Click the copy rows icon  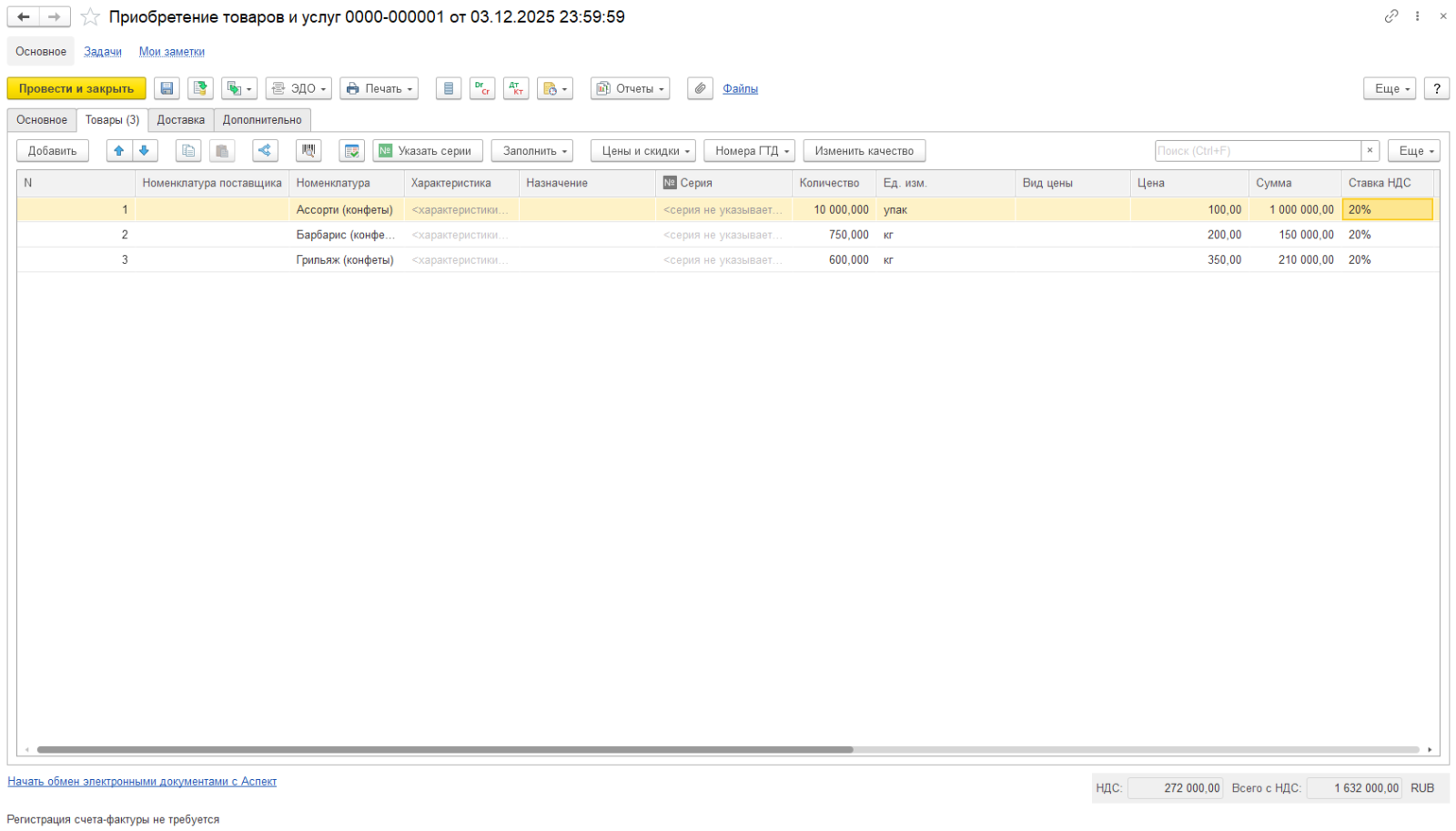pos(188,151)
